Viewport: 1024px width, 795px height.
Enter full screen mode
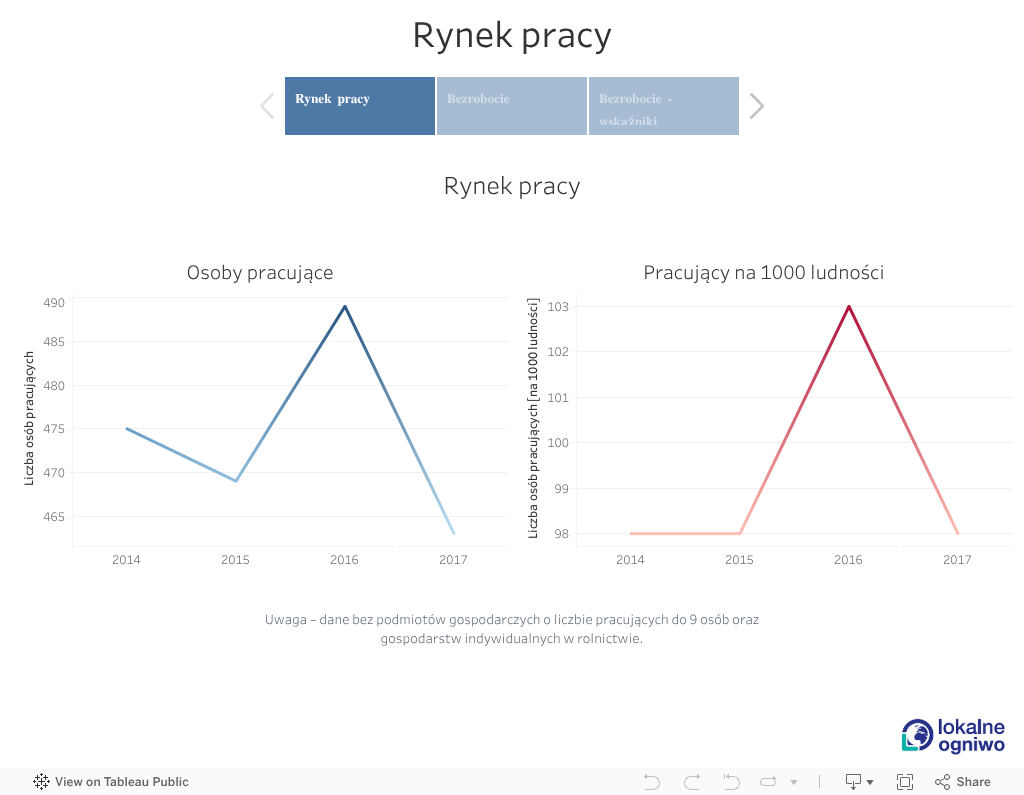tap(905, 781)
